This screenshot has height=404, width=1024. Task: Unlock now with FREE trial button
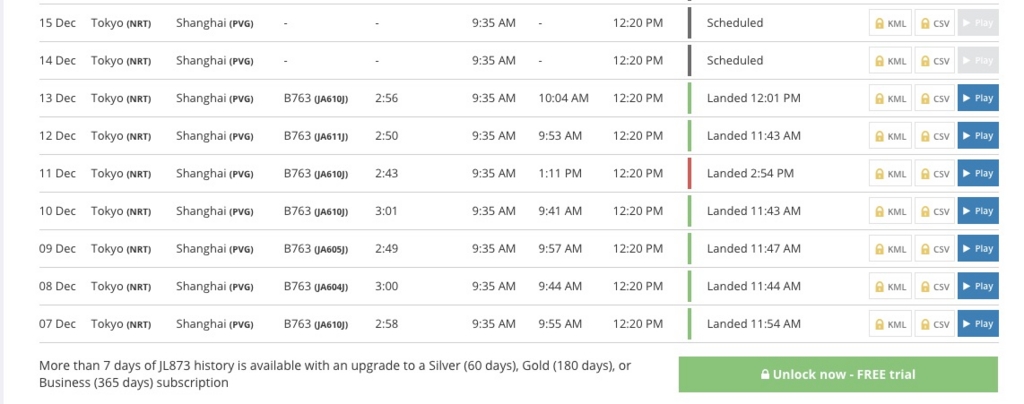pos(838,375)
